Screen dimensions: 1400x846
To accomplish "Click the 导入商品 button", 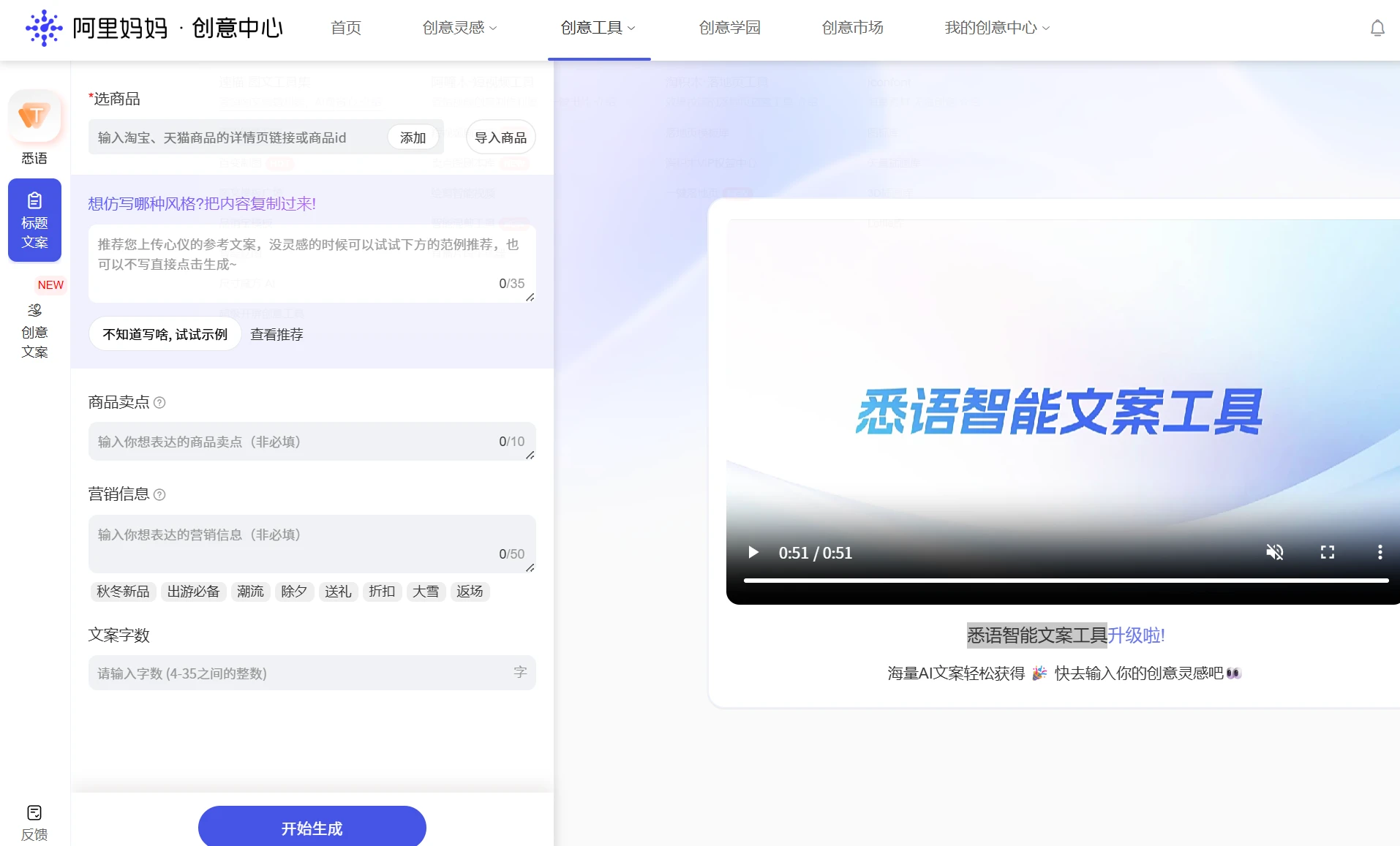I will pyautogui.click(x=500, y=137).
